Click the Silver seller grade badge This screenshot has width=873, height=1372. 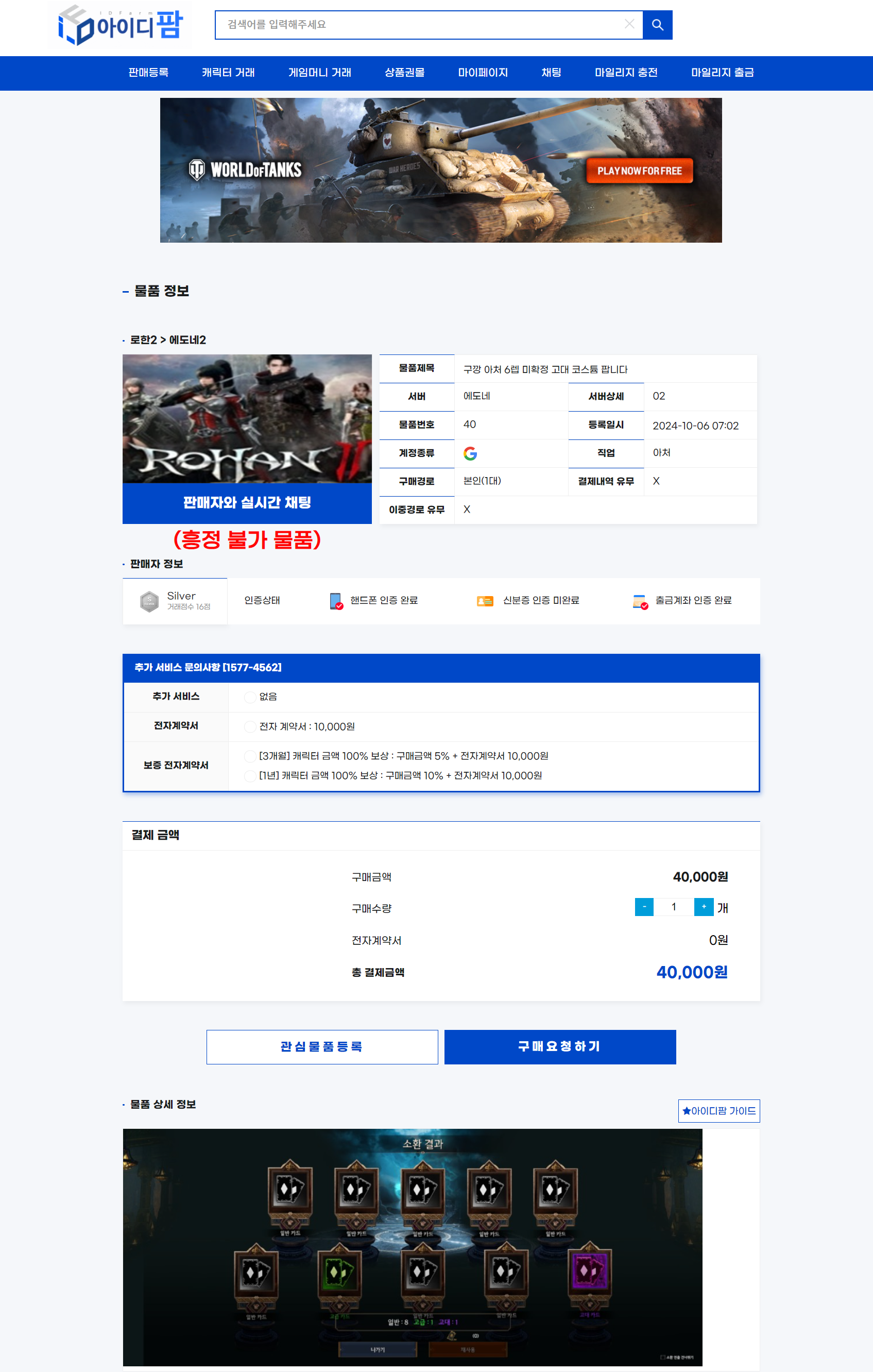tap(149, 601)
